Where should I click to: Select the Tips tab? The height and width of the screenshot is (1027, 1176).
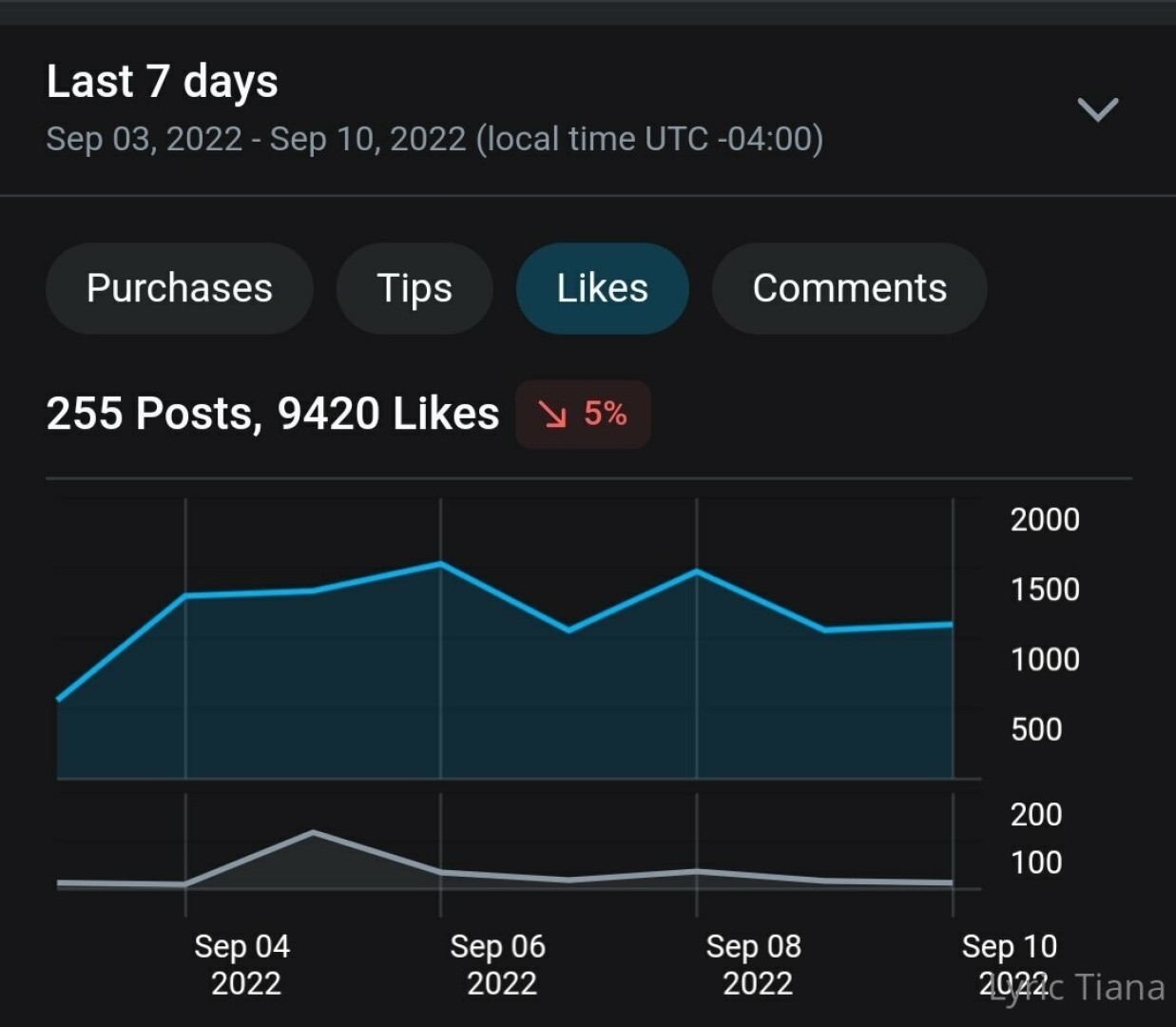point(414,288)
